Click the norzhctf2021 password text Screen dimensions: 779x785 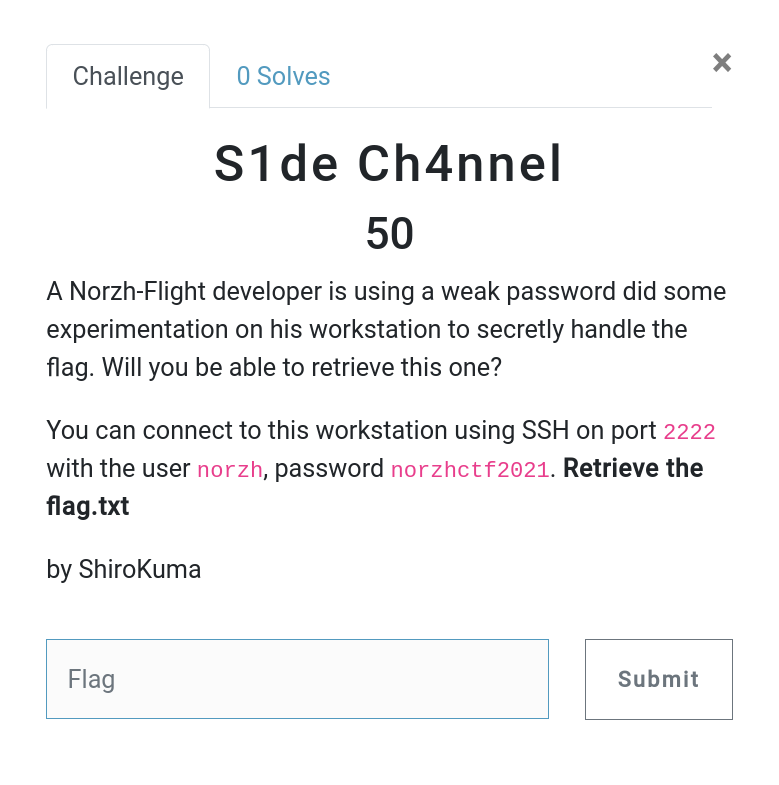tap(469, 469)
